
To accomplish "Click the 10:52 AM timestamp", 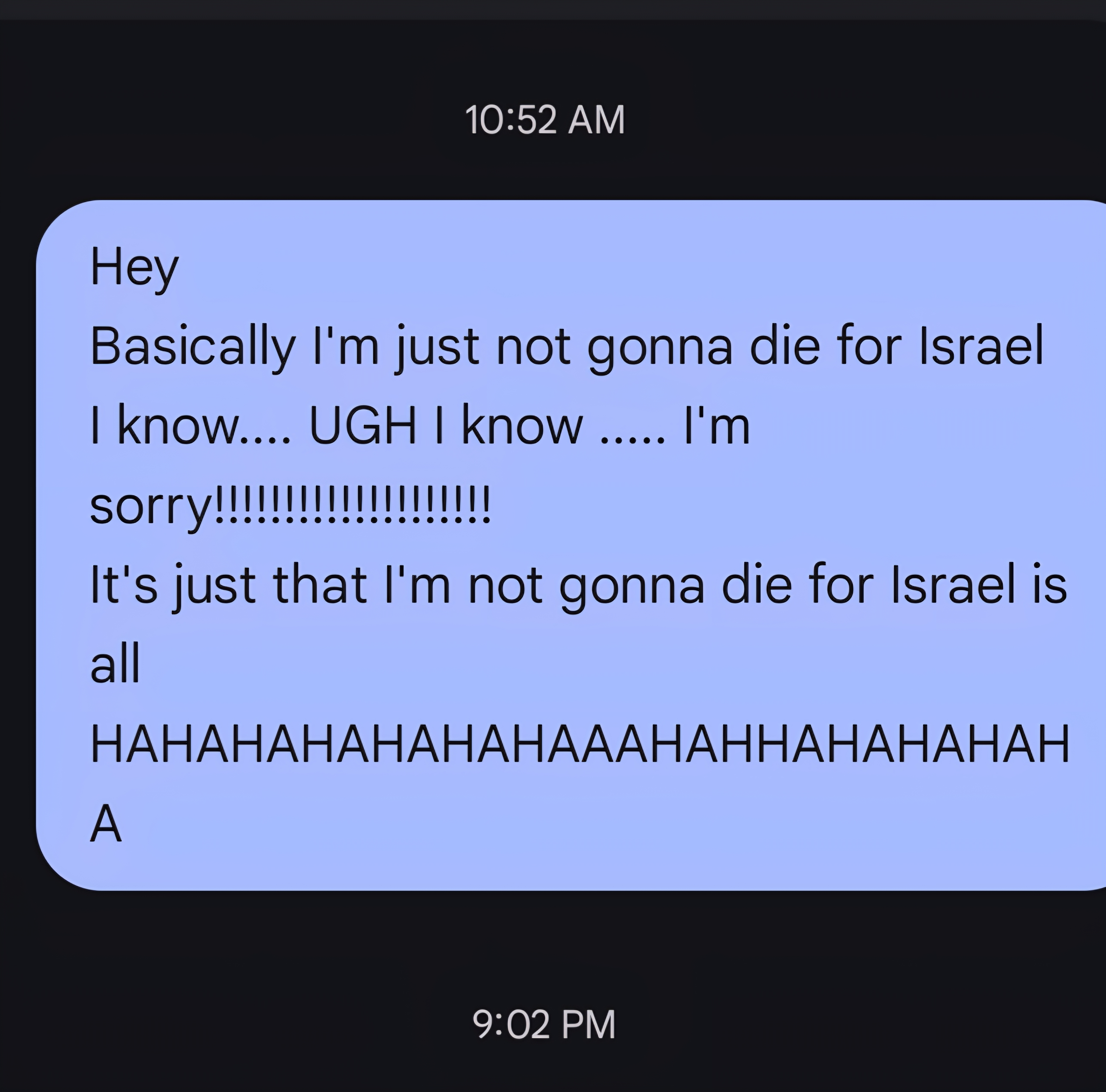I will point(545,120).
